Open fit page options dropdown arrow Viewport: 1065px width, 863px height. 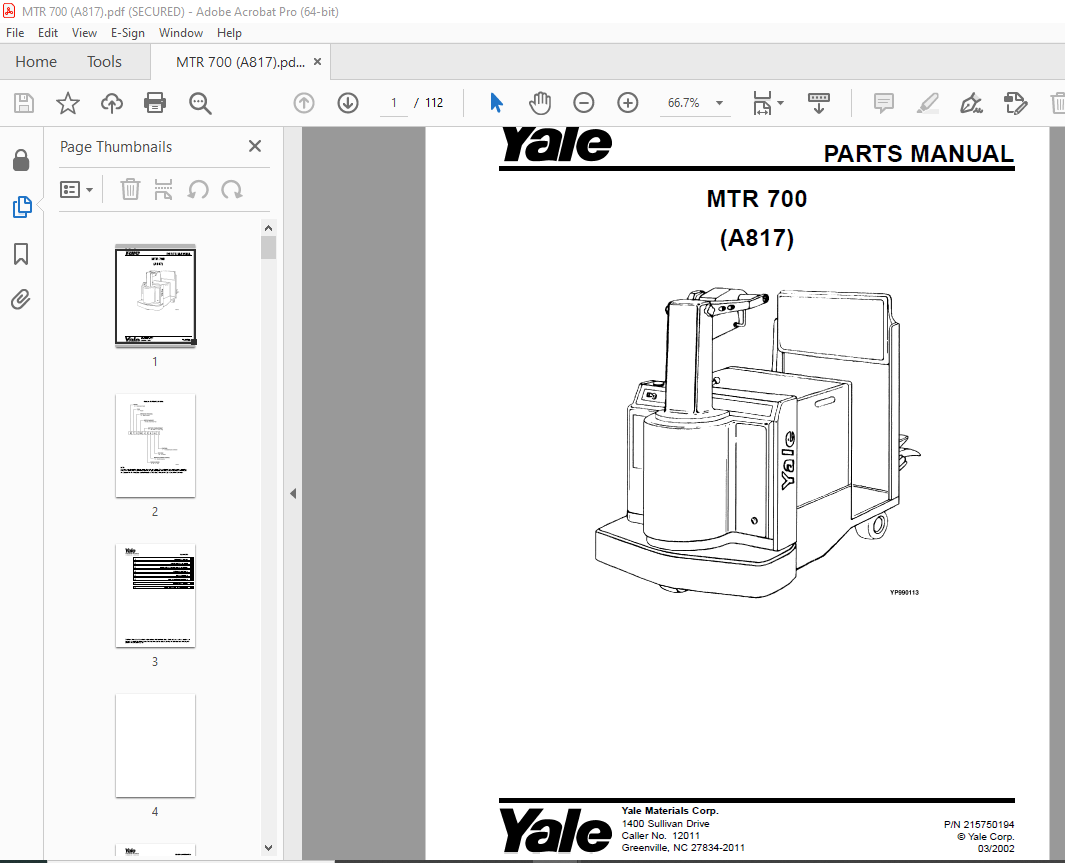coord(780,103)
